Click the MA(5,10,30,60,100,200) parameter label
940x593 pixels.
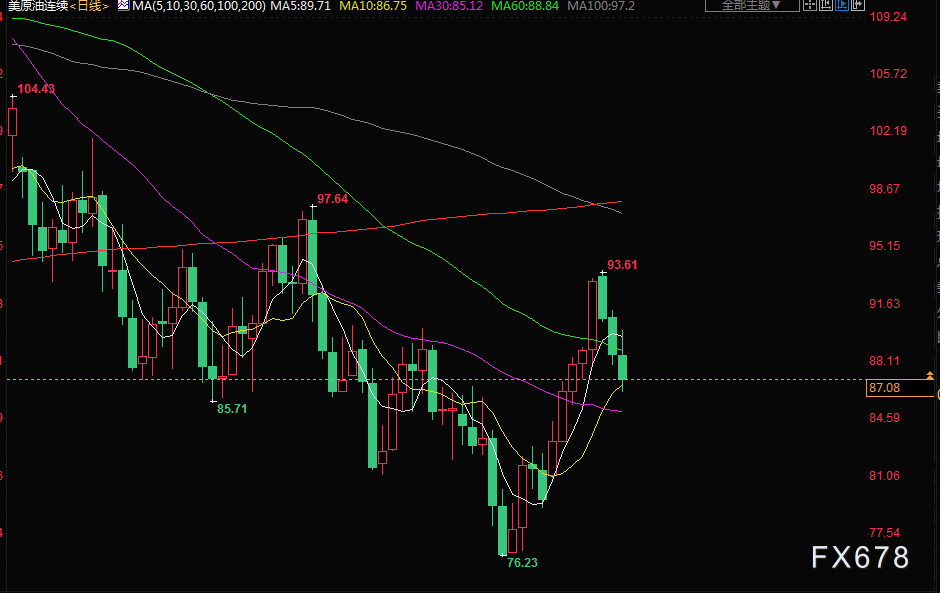198,6
